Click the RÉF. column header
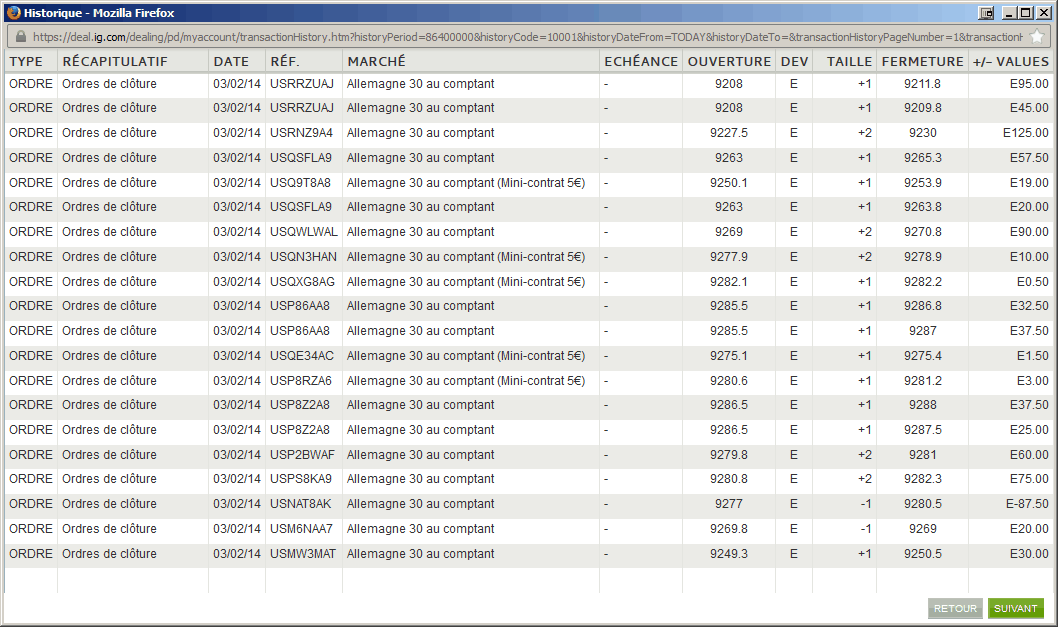Viewport: 1058px width, 627px height. click(x=284, y=61)
